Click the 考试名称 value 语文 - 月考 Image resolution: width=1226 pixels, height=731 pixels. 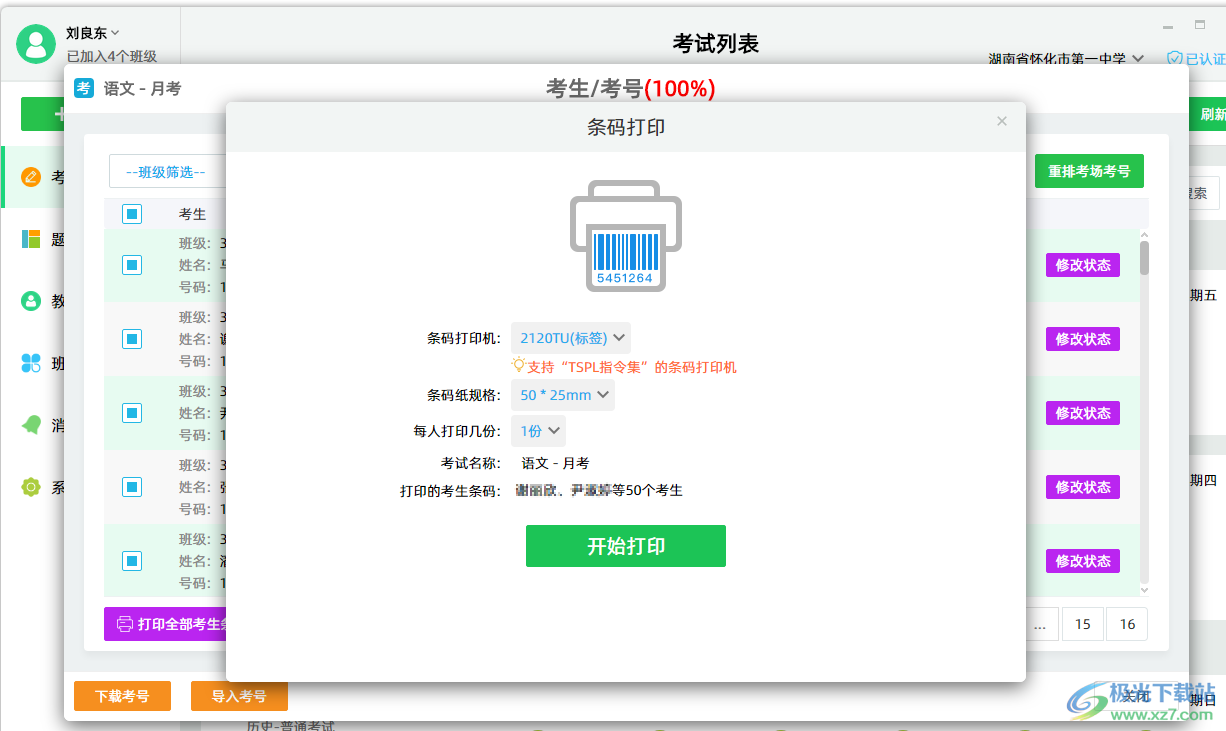[555, 463]
